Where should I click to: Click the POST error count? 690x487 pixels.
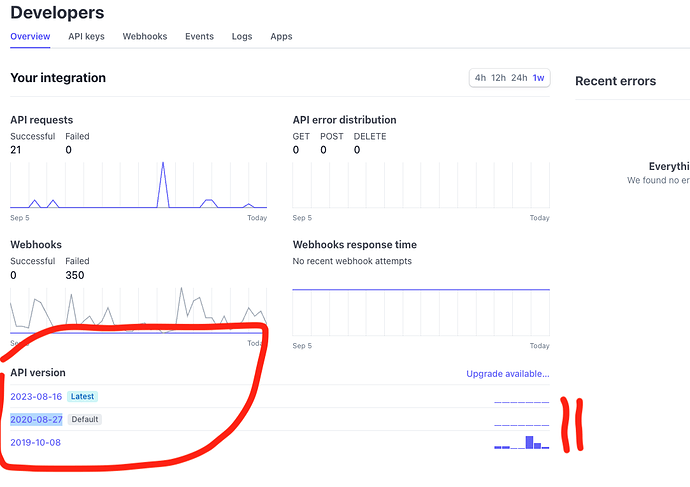[x=323, y=150]
